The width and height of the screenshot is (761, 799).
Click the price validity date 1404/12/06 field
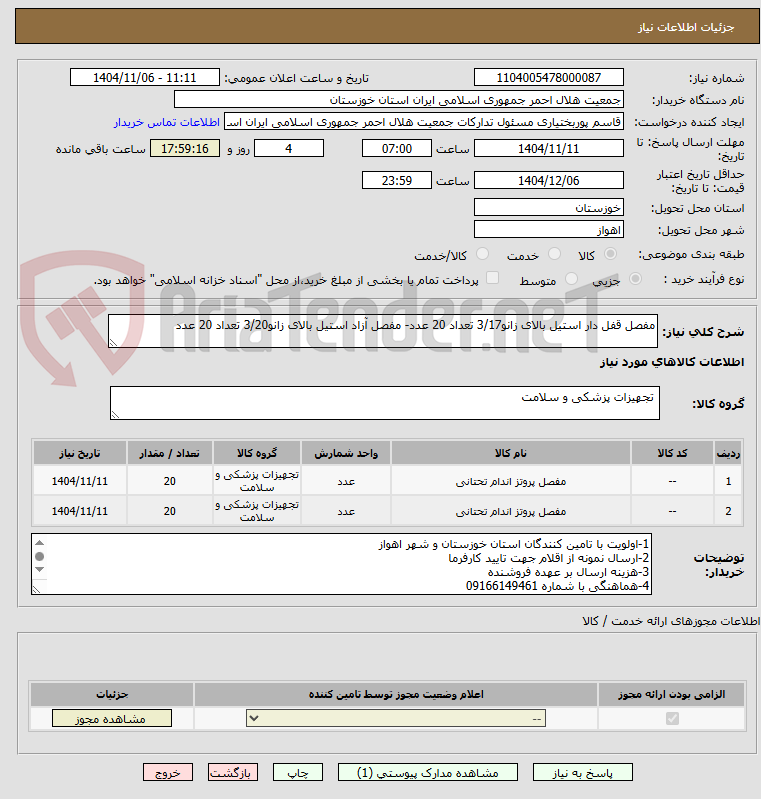coord(548,180)
